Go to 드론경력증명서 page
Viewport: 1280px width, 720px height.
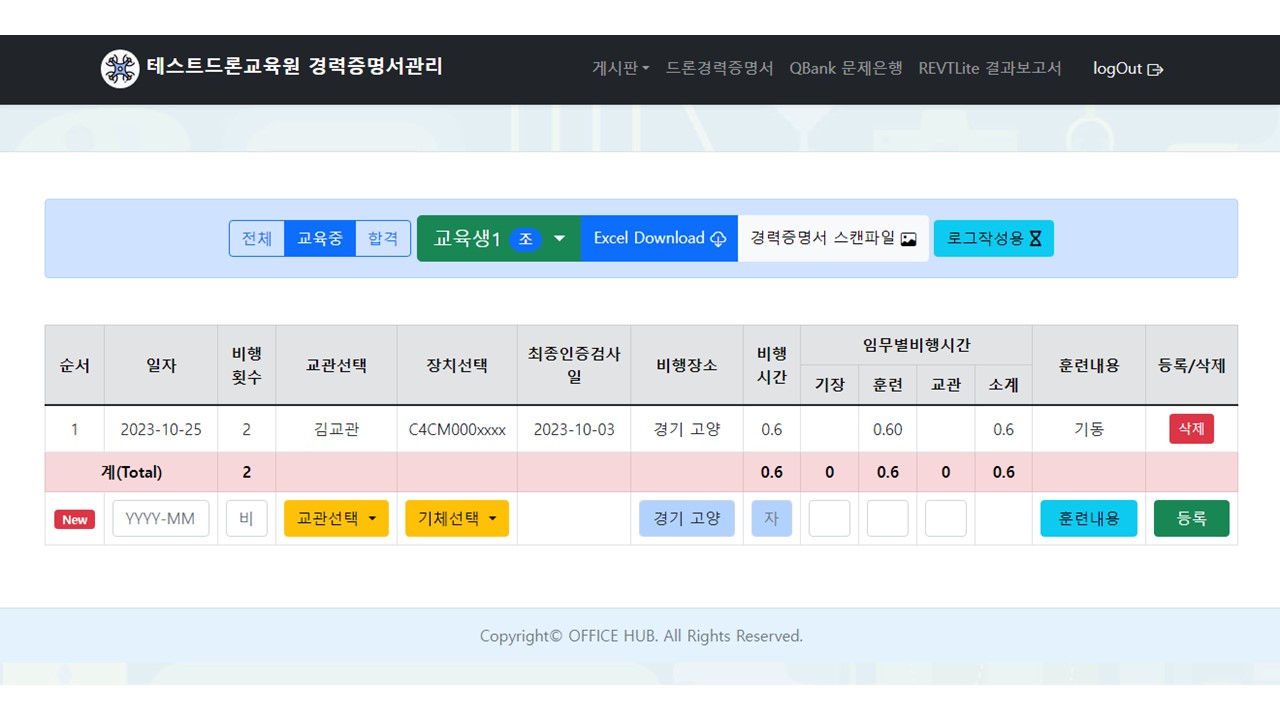(719, 69)
